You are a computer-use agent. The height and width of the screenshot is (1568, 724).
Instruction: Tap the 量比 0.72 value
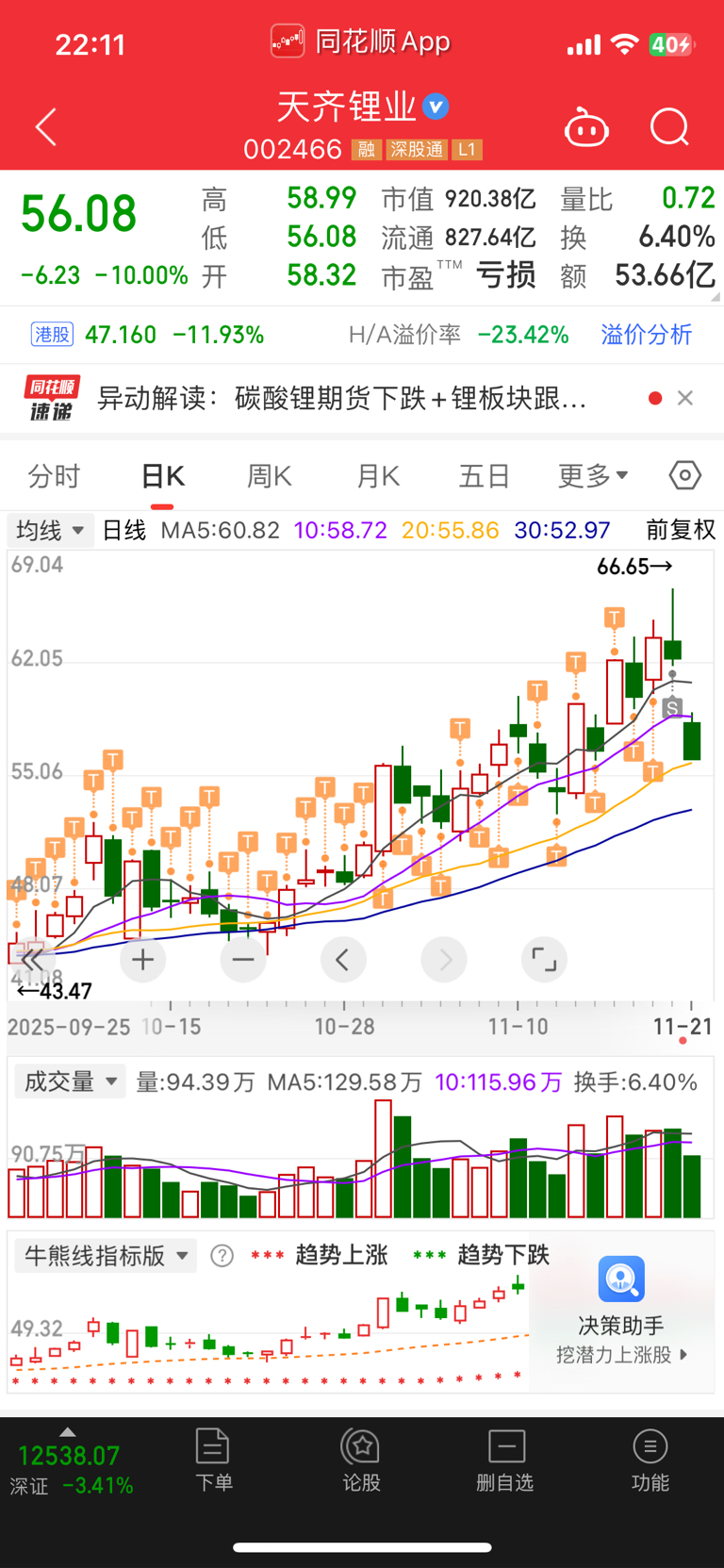pos(688,198)
